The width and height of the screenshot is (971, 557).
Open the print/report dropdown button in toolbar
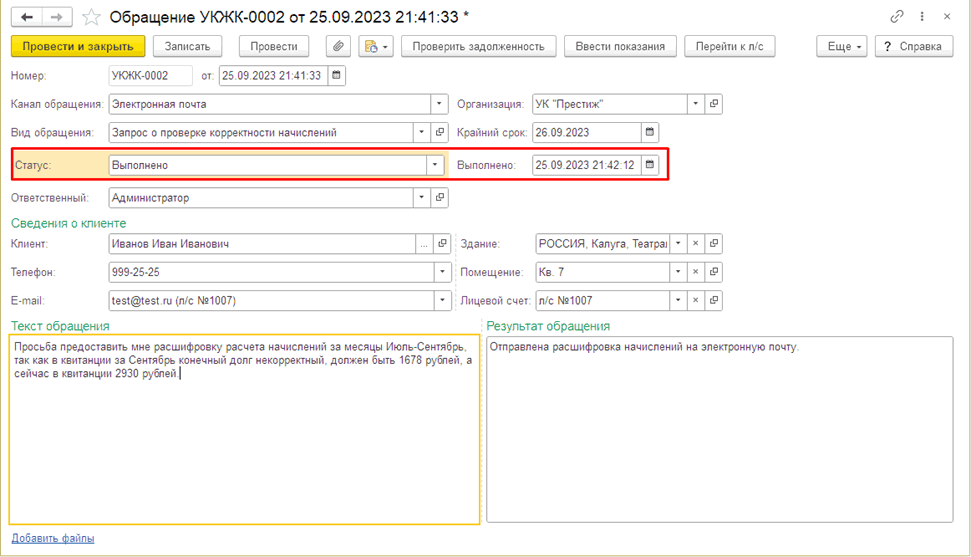pyautogui.click(x=376, y=46)
